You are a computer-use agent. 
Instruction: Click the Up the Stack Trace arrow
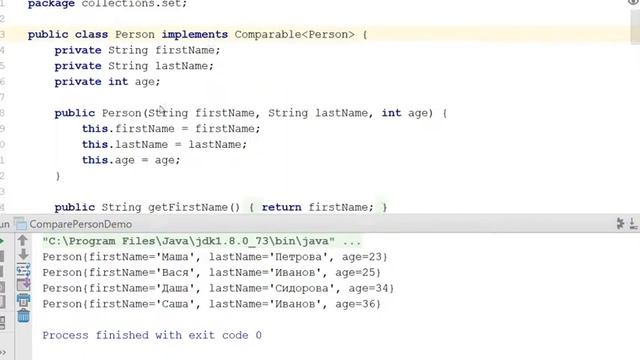[x=23, y=241]
